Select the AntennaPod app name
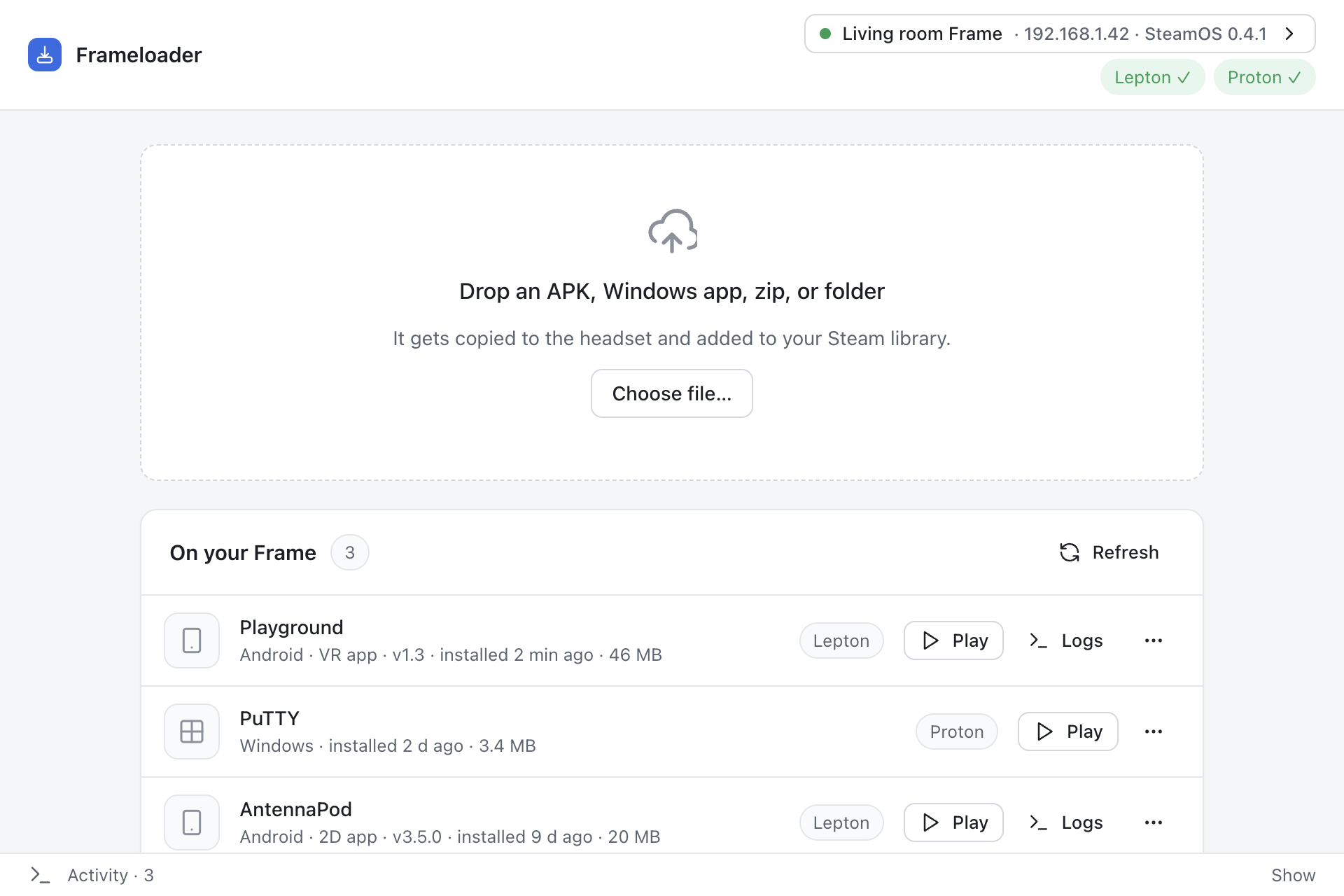Viewport: 1344px width, 896px height. coord(295,809)
